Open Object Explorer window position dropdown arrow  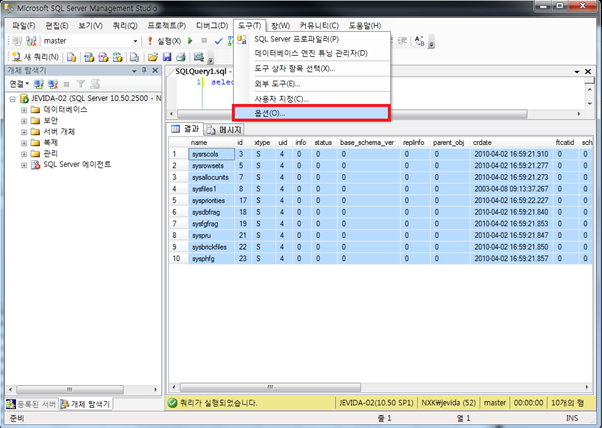[x=134, y=71]
